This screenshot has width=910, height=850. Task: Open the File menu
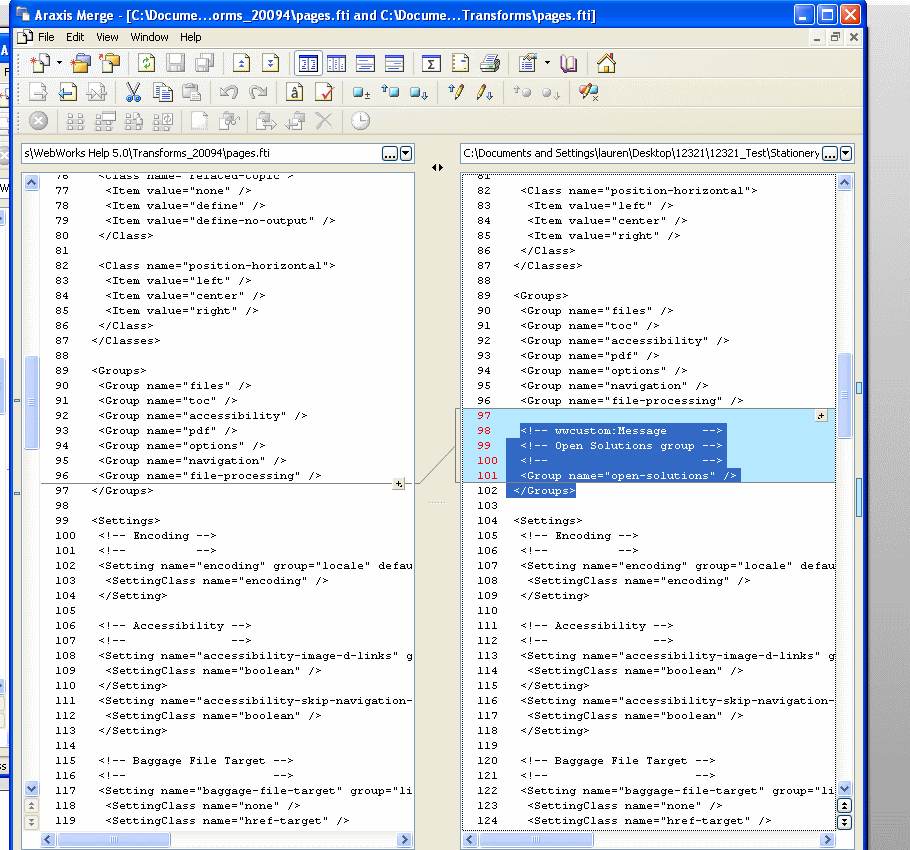point(46,37)
